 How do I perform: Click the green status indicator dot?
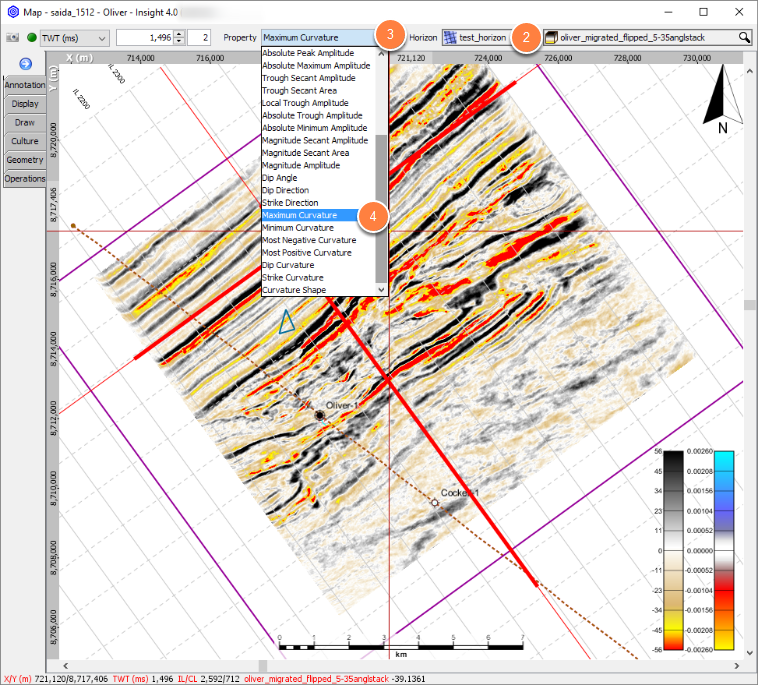tap(32, 37)
